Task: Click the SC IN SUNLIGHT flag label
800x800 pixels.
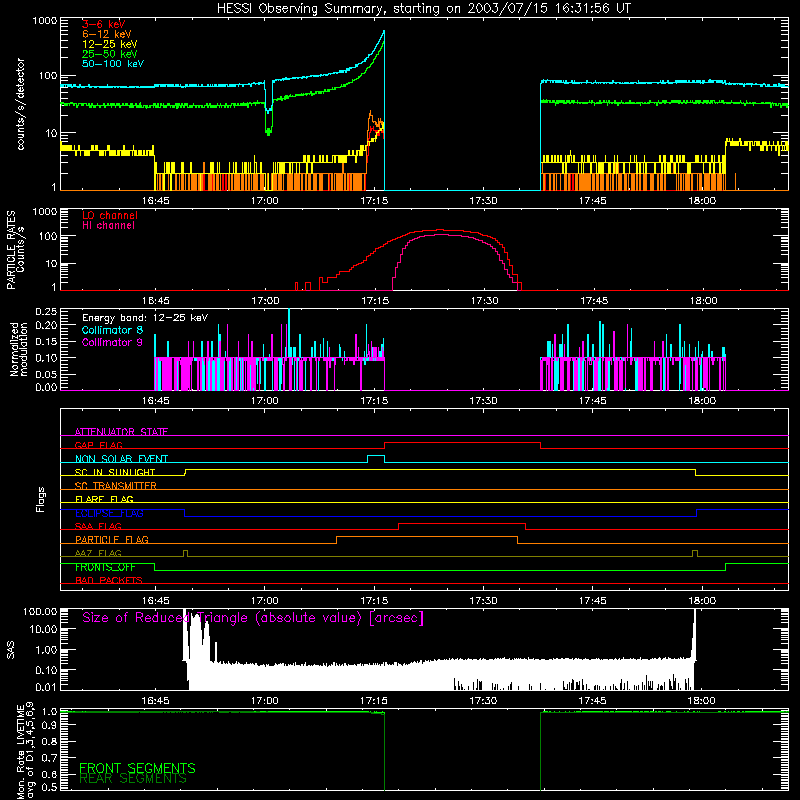Action: coord(115,472)
